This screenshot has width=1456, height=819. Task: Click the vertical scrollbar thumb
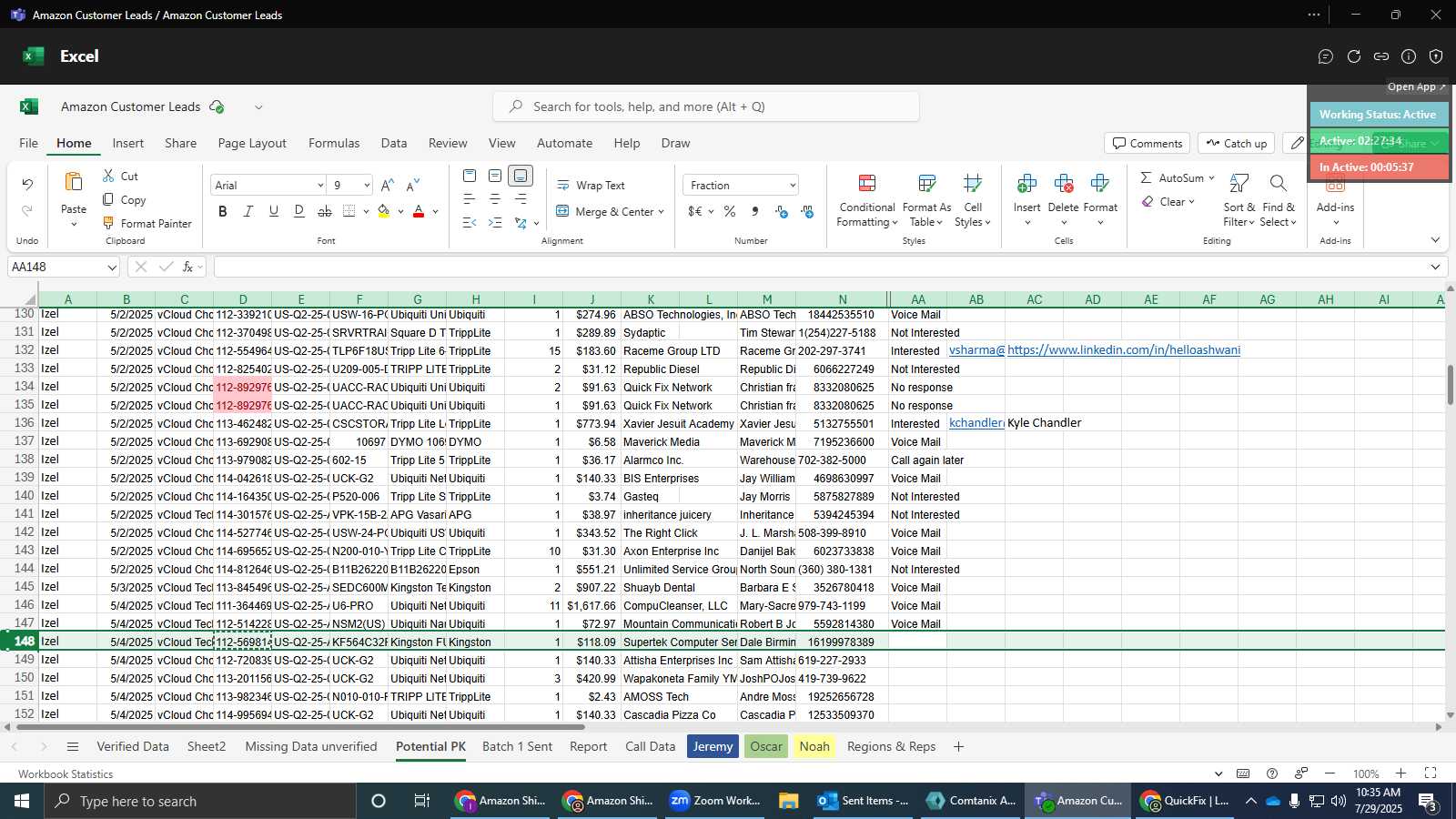click(1450, 385)
